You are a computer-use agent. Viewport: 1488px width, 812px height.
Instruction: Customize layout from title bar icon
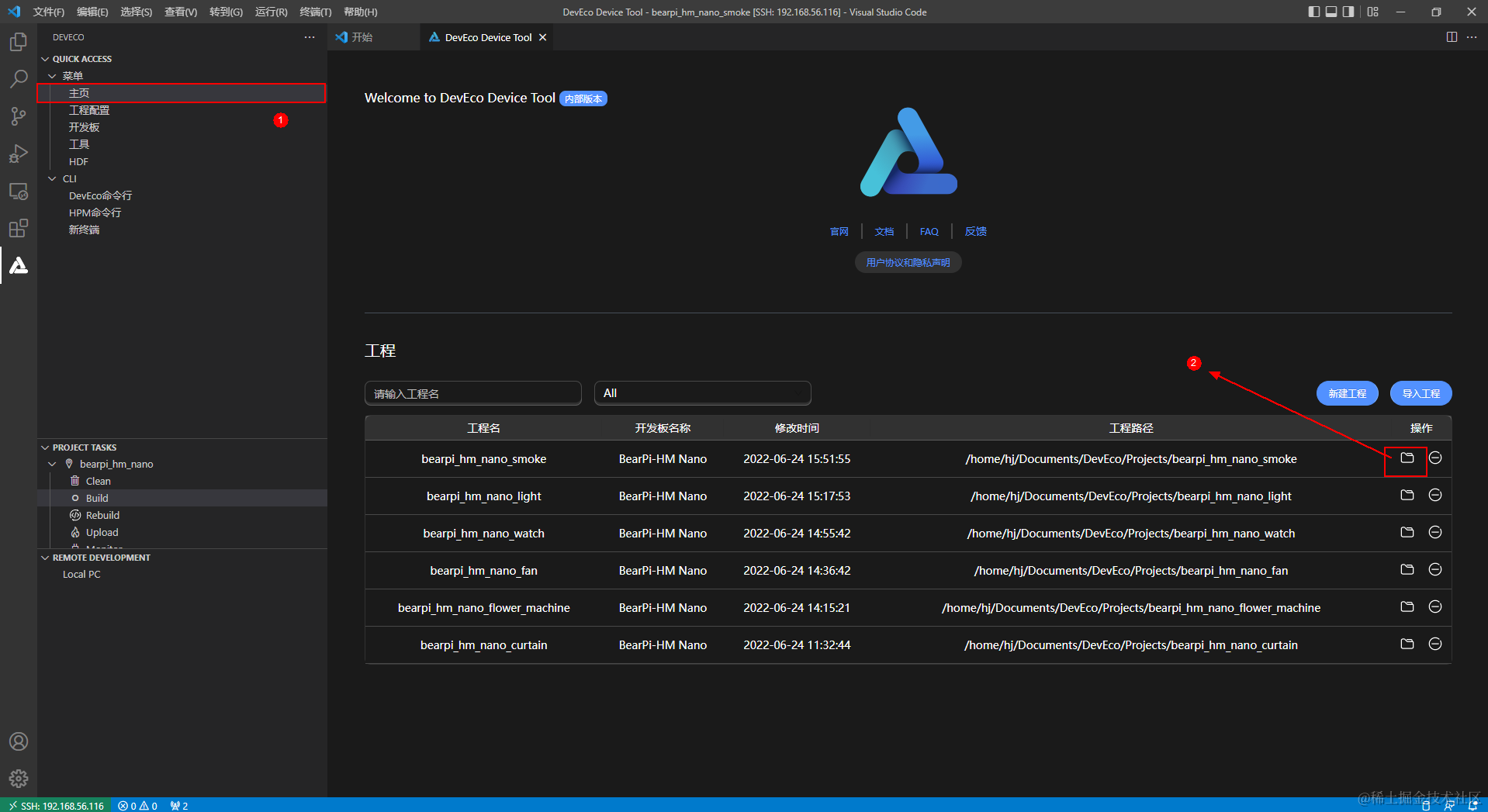pyautogui.click(x=1373, y=12)
